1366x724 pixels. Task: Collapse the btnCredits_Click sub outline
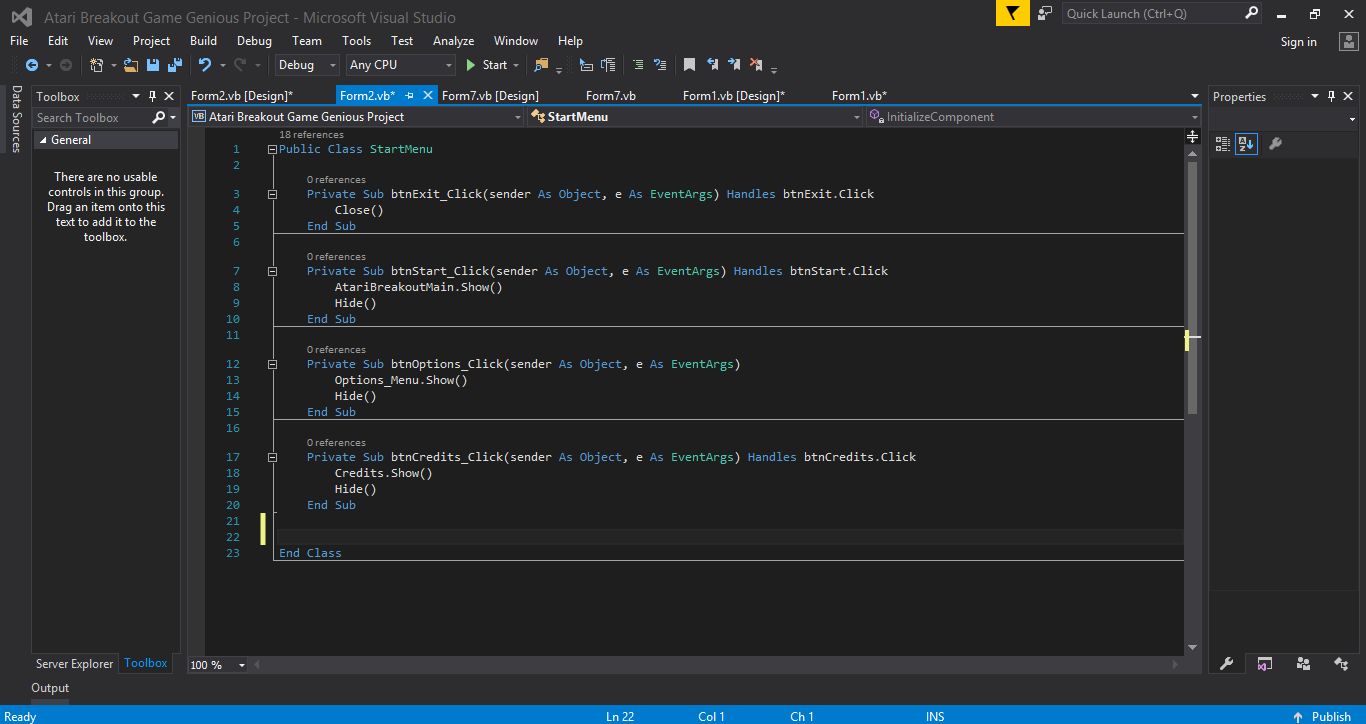click(x=272, y=457)
